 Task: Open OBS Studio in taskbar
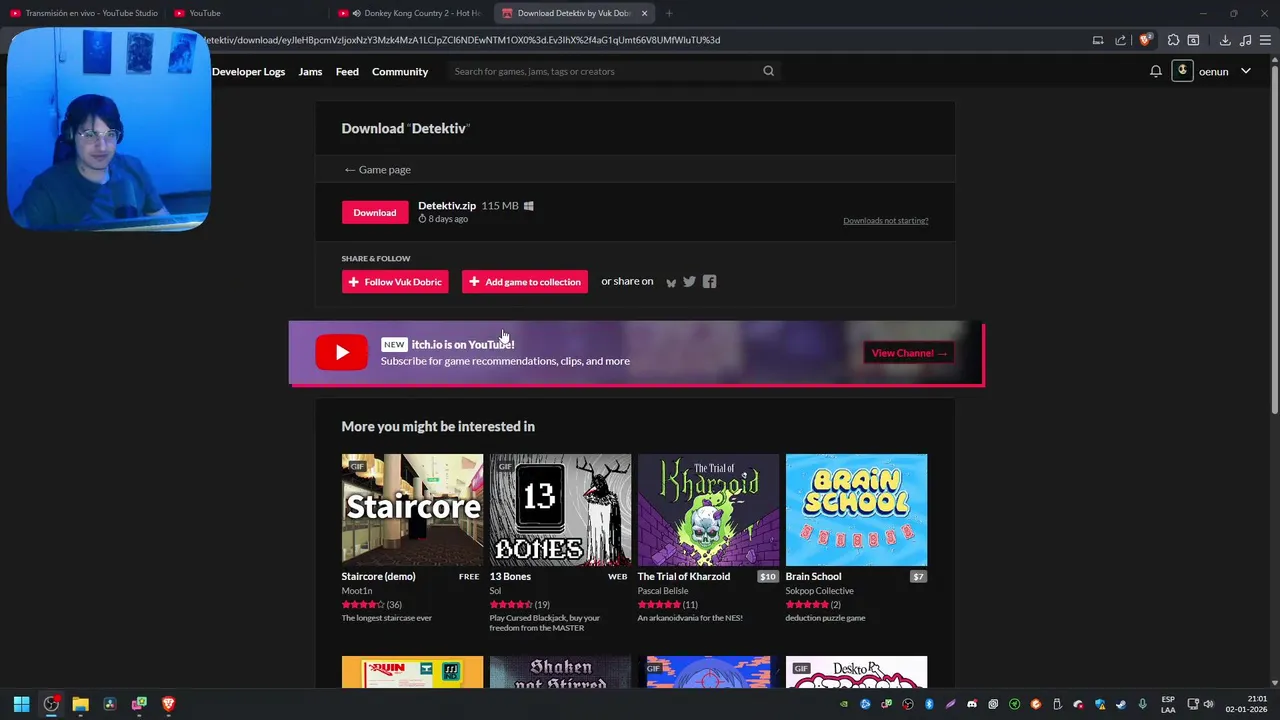[x=51, y=704]
